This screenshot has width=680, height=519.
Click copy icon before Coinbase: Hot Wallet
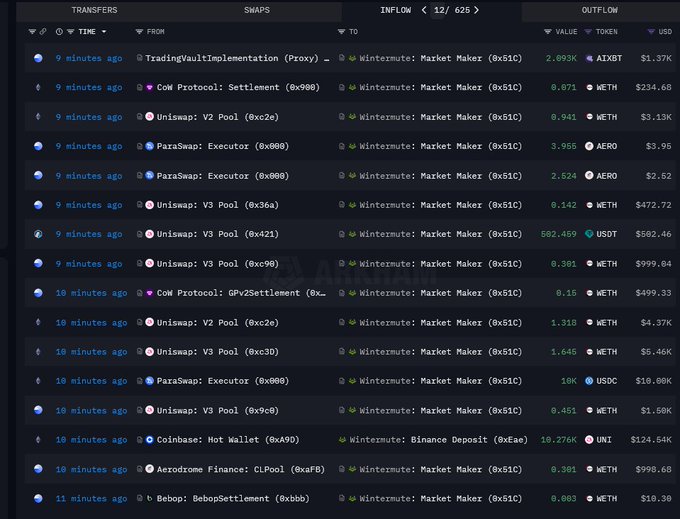140,440
